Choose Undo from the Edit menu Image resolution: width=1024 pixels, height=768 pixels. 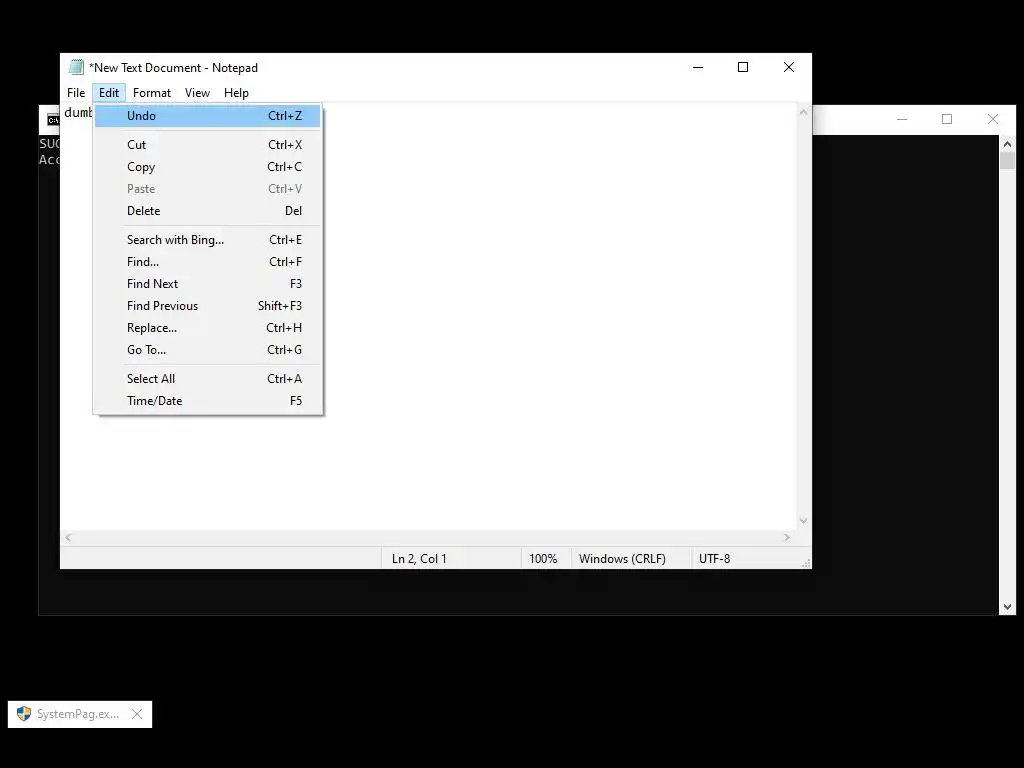click(208, 116)
